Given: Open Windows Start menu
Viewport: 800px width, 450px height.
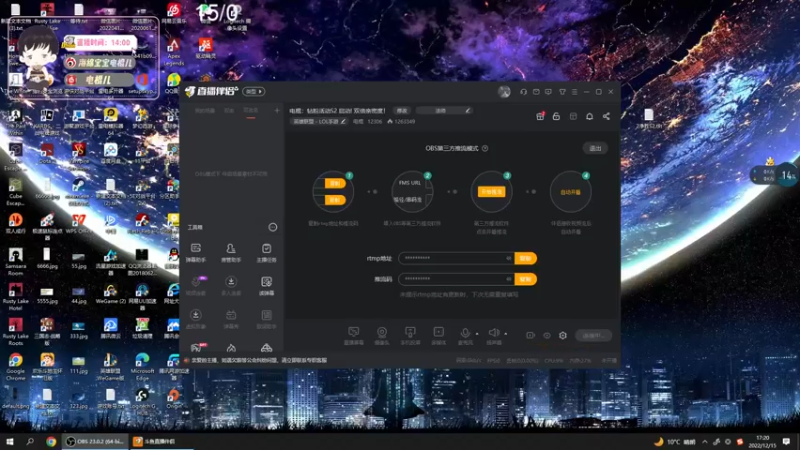Looking at the screenshot, I should [10, 441].
